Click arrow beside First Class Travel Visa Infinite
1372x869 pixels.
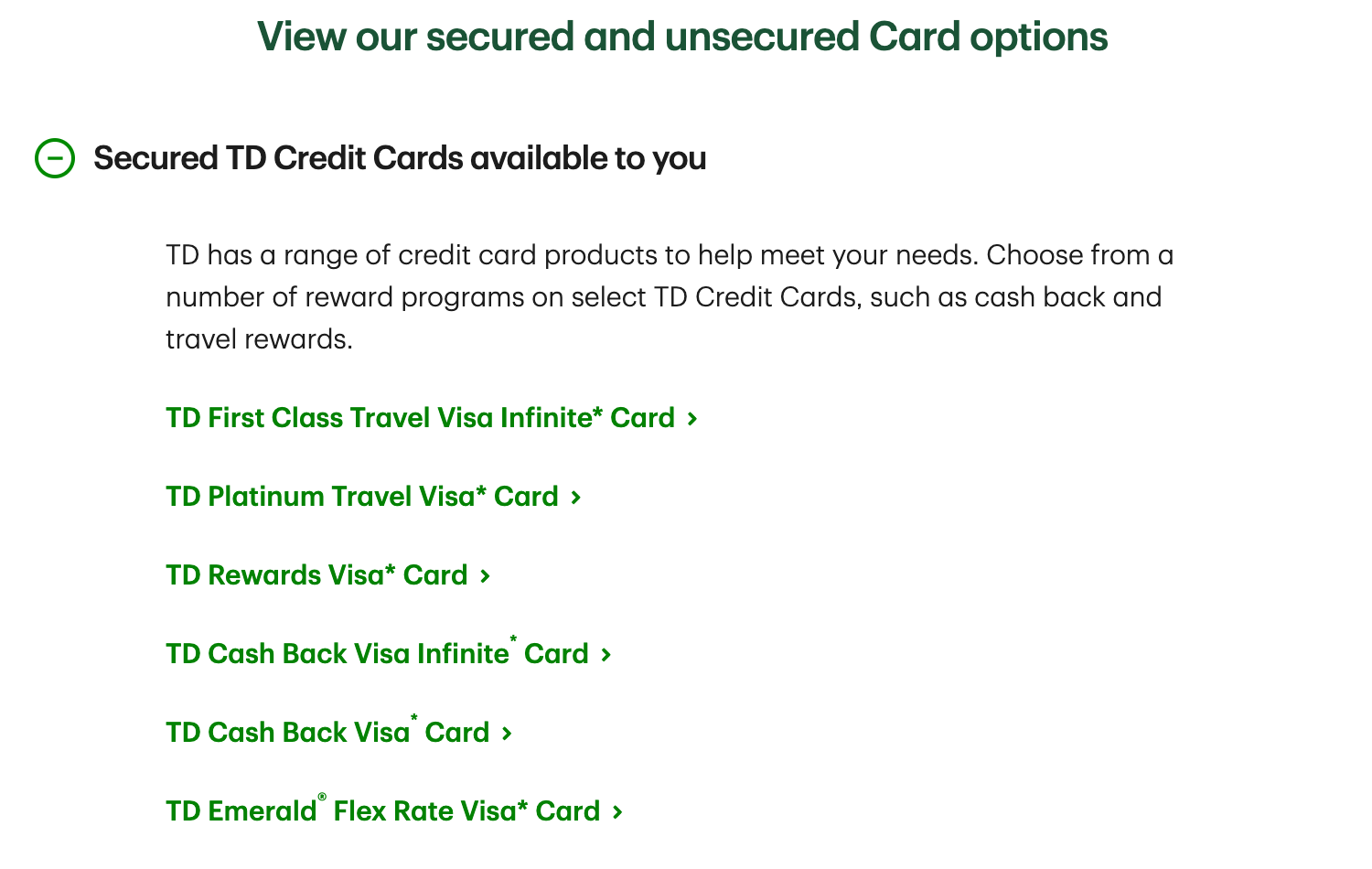(x=692, y=419)
